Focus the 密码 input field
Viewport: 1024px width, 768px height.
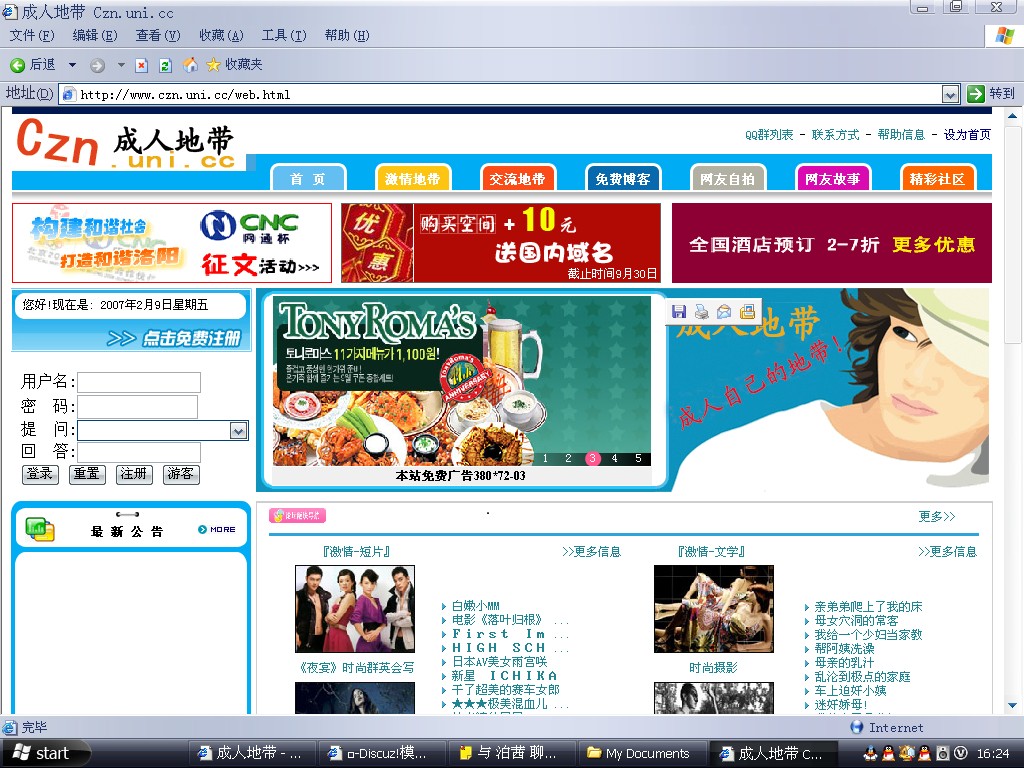[x=137, y=406]
